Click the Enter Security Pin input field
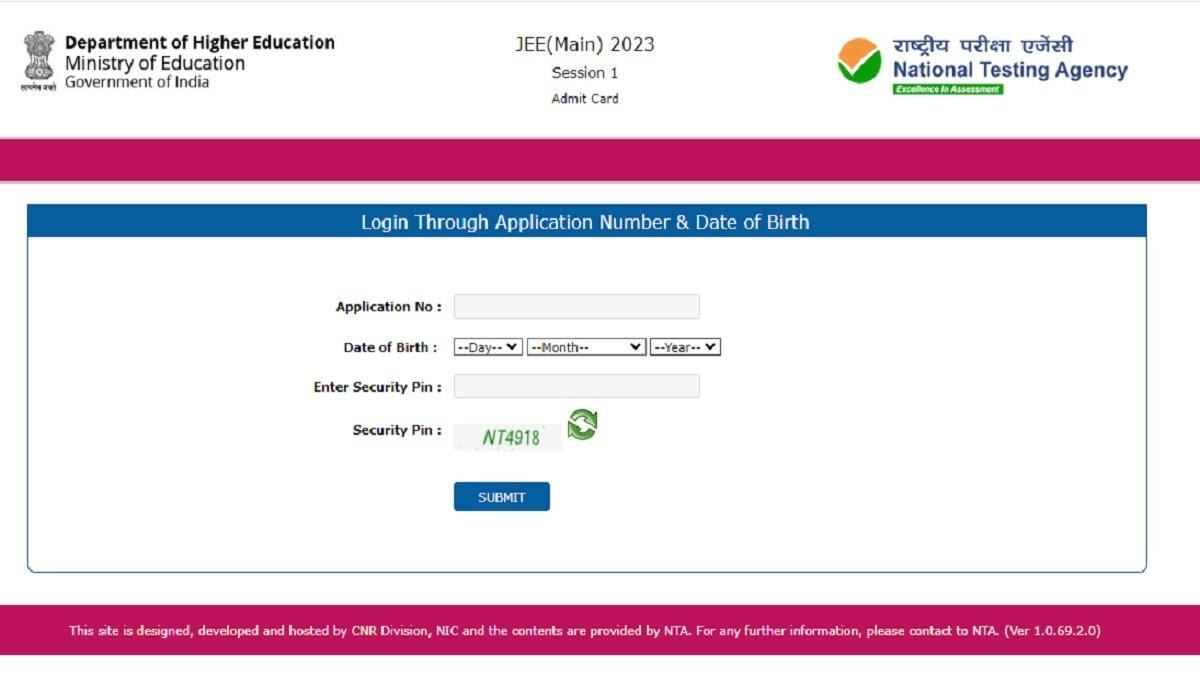The height and width of the screenshot is (675, 1200). point(577,387)
